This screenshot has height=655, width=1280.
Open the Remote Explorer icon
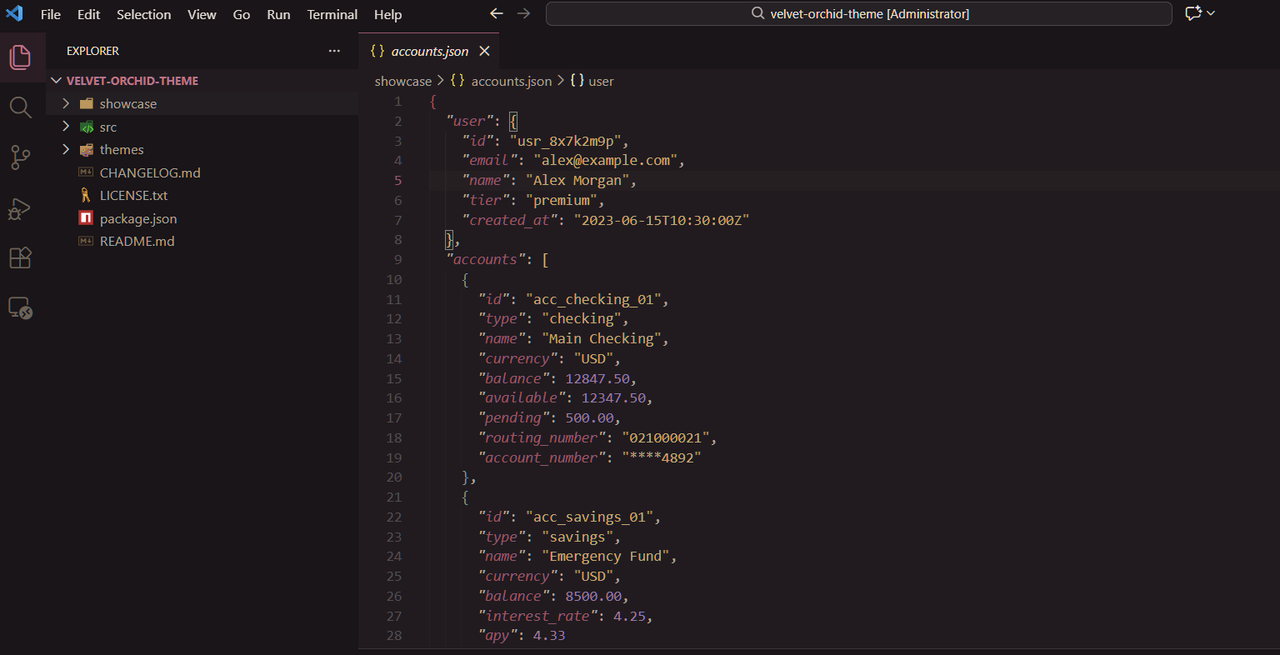20,308
